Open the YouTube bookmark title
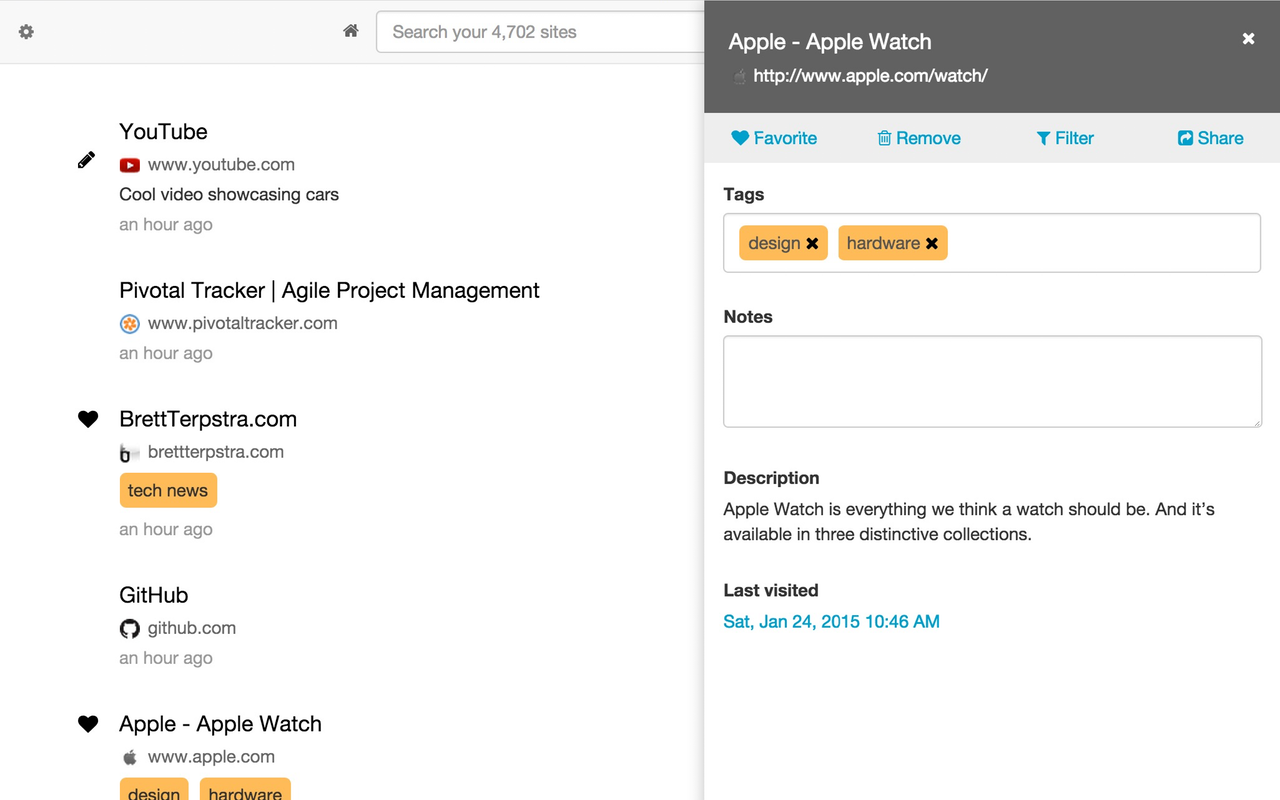Screen dimensions: 1280x800 tap(163, 131)
